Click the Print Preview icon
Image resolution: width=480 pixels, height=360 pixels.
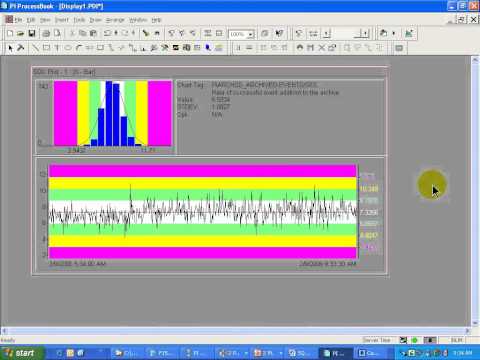(x=57, y=33)
